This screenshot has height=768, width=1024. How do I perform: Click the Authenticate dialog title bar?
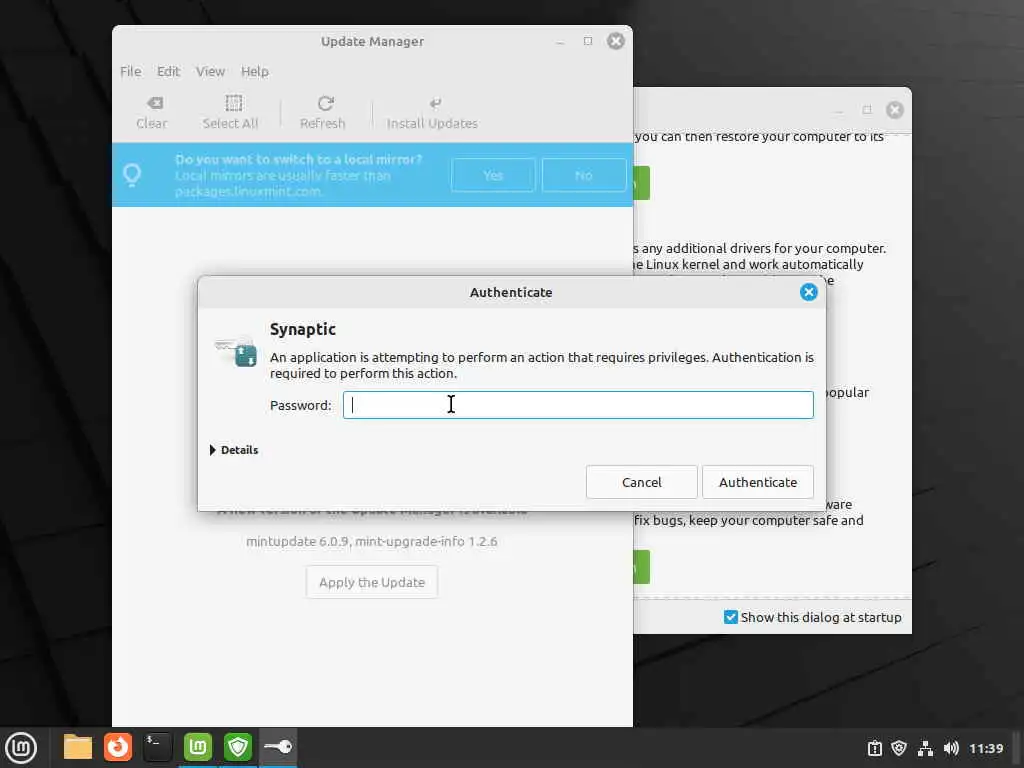511,292
